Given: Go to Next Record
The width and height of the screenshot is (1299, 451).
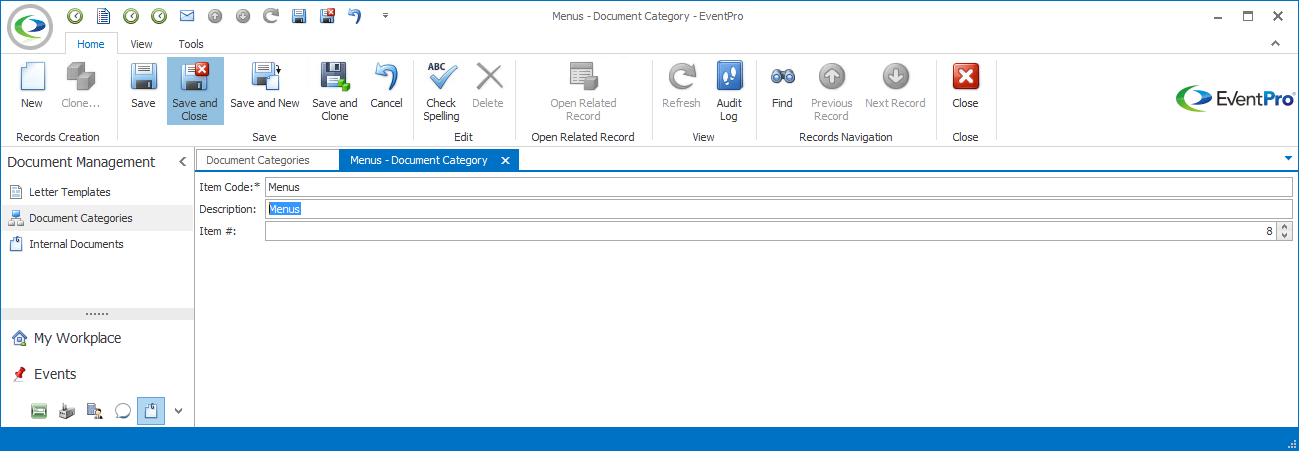Looking at the screenshot, I should [x=895, y=86].
